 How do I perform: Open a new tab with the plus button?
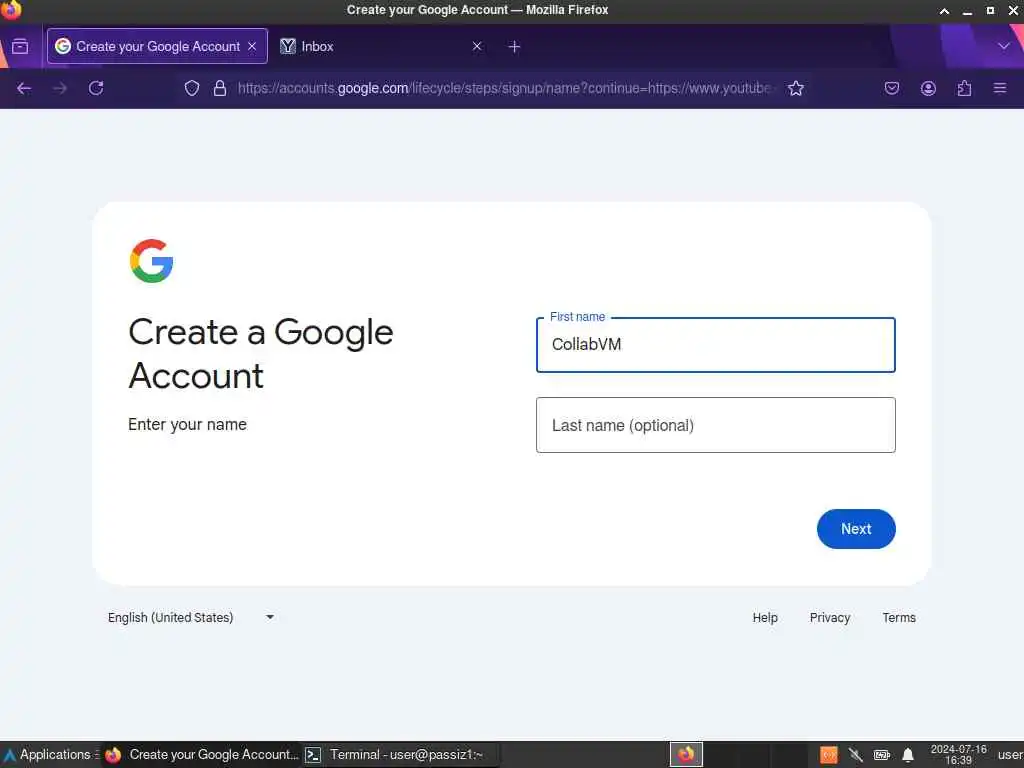(515, 46)
